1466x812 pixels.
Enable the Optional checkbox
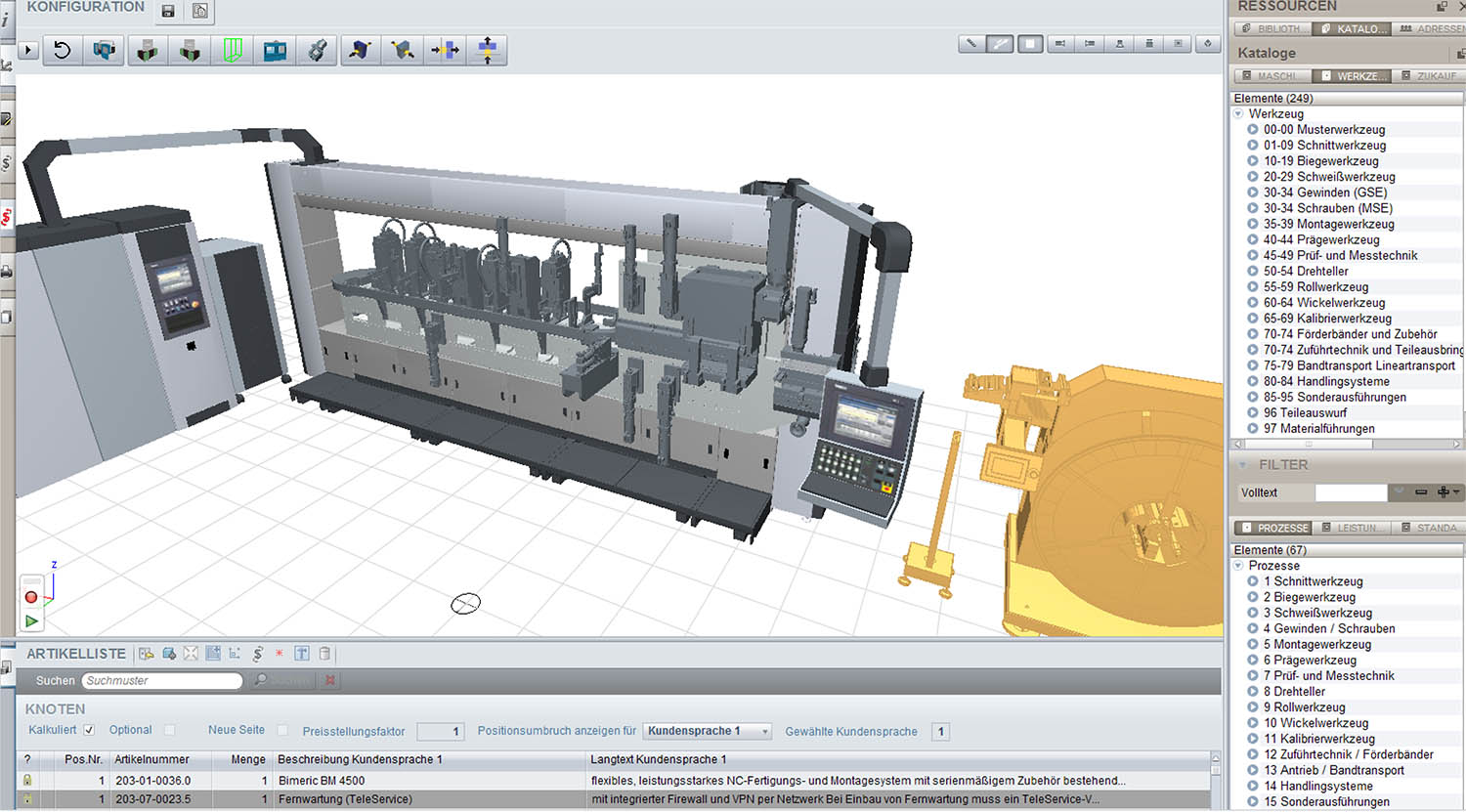click(170, 730)
